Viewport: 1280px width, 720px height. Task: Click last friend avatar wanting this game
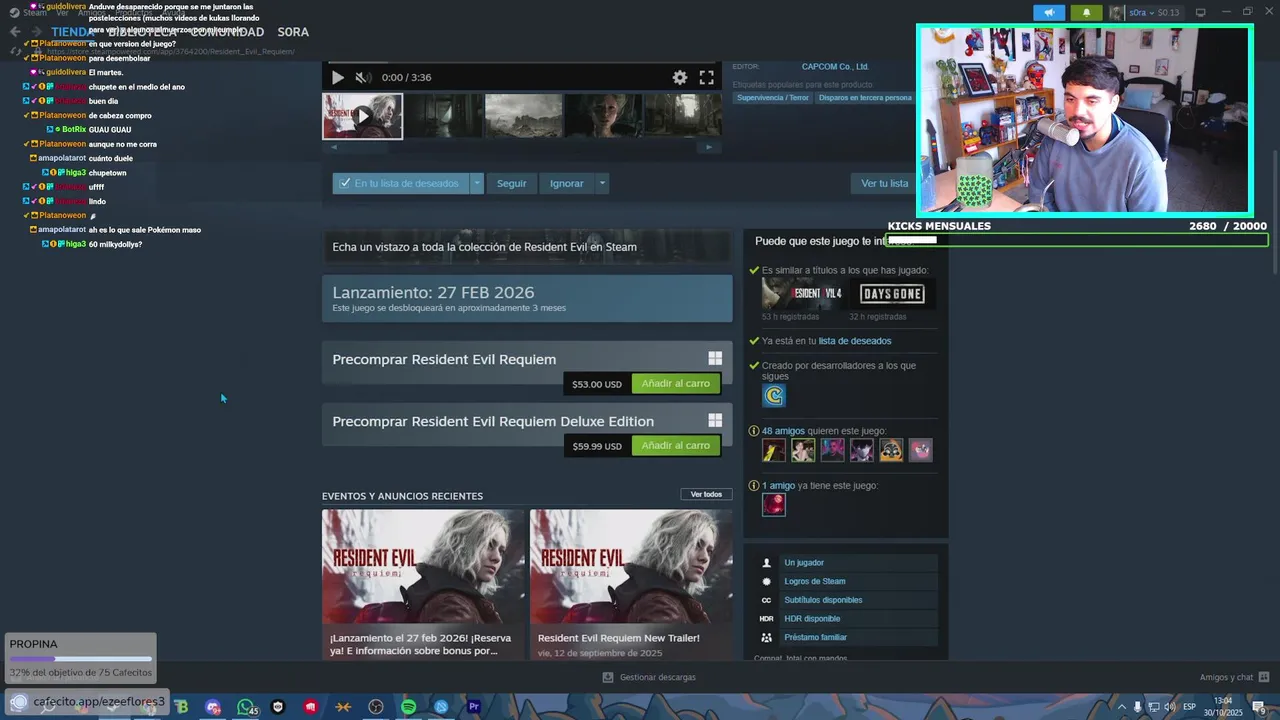pyautogui.click(x=921, y=451)
